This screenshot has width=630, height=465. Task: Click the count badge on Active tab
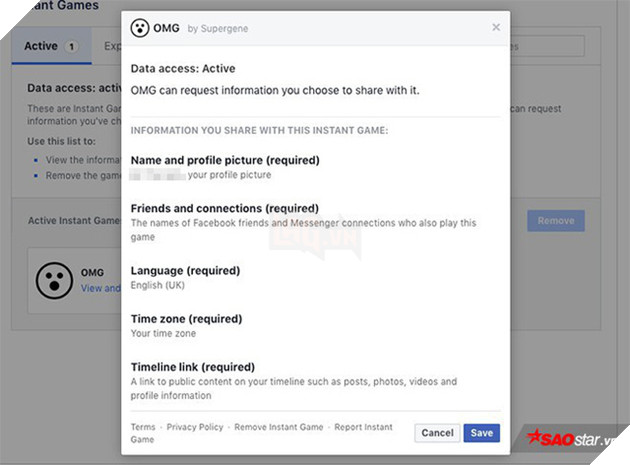[x=72, y=47]
